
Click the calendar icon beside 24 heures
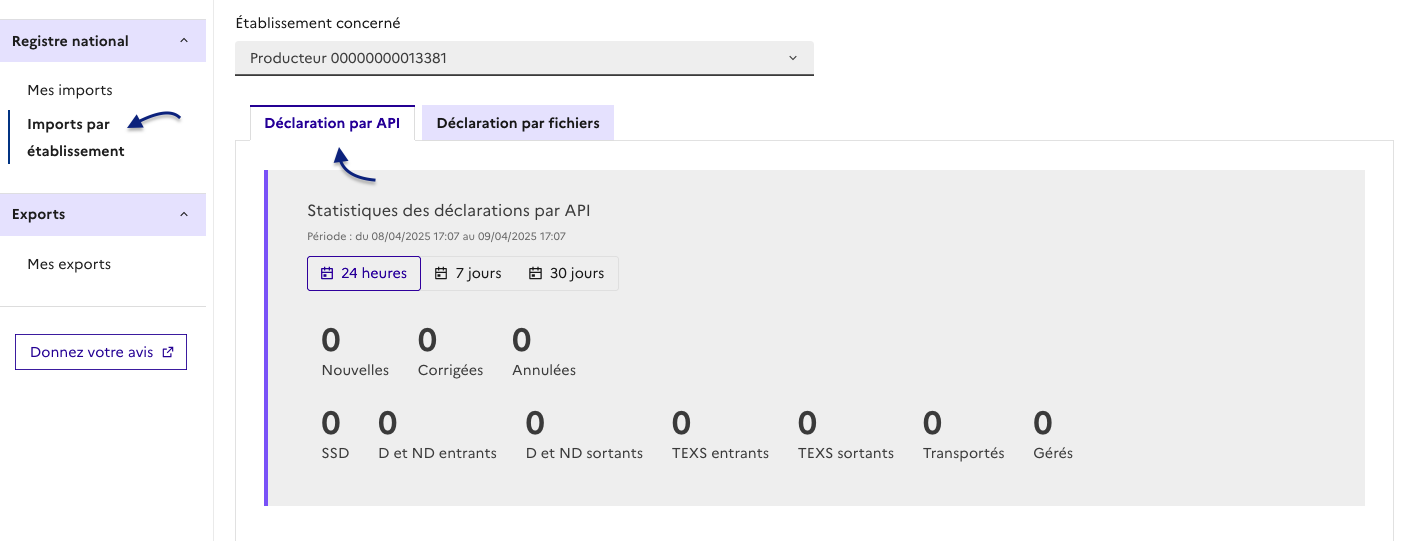[x=327, y=274]
